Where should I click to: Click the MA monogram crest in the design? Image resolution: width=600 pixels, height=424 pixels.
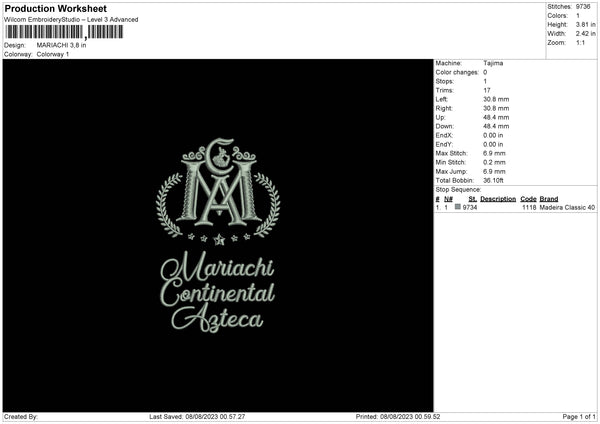coord(219,191)
